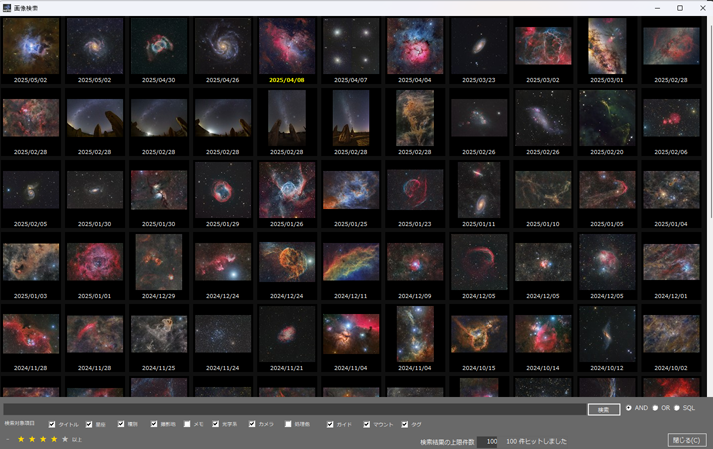
Task: Select the OR radio button
Action: (x=655, y=408)
